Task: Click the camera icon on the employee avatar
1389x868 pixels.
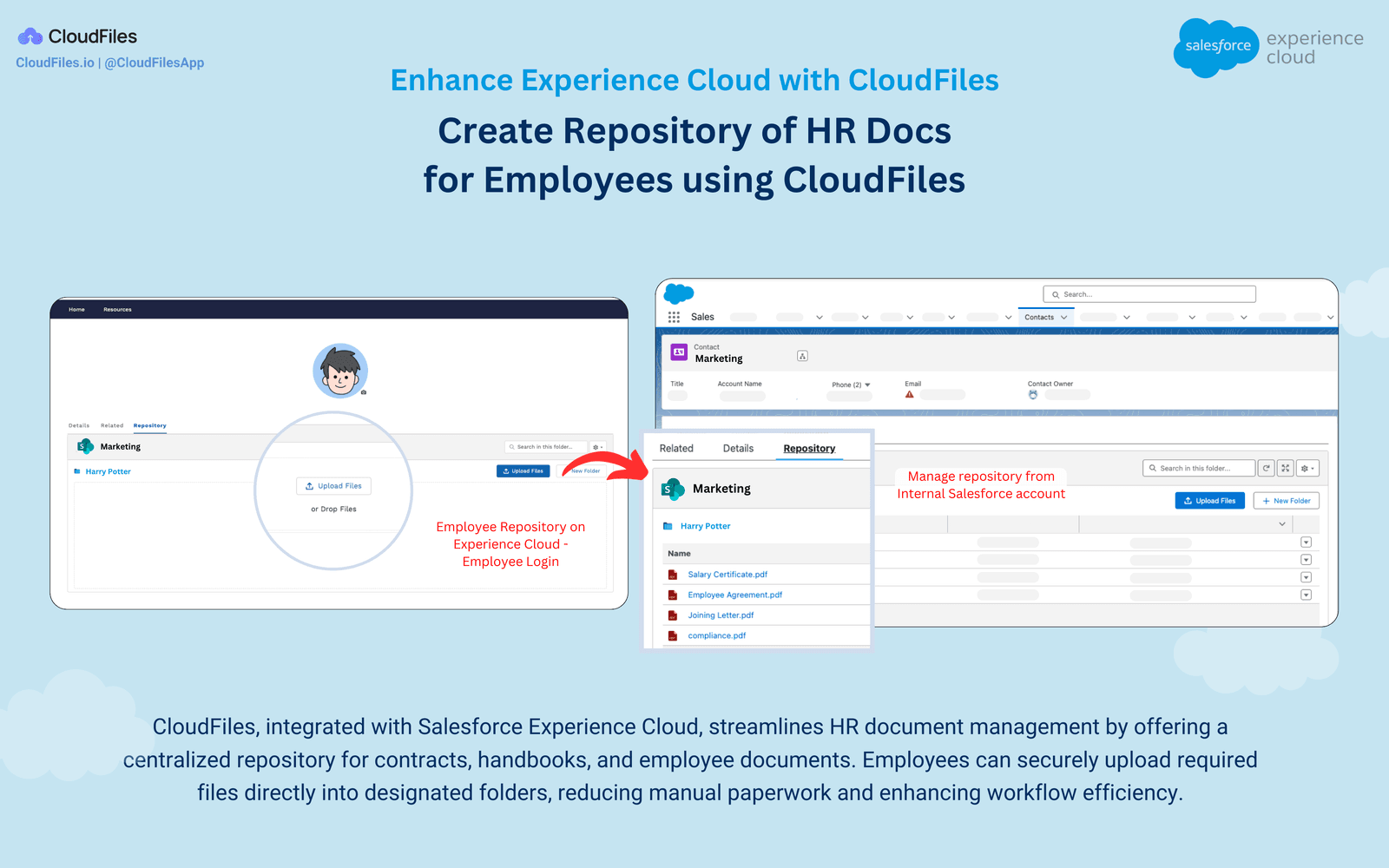Action: (x=364, y=391)
